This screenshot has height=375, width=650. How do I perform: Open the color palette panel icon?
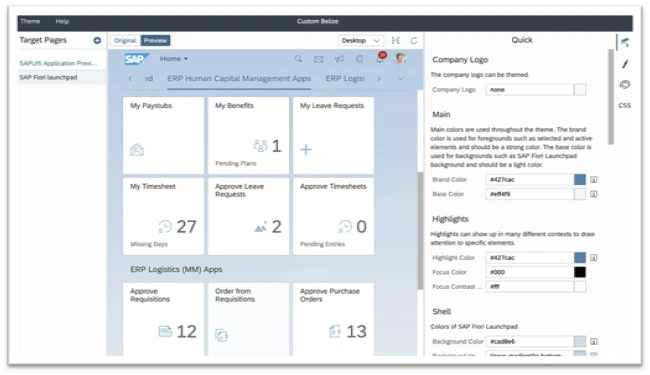[x=625, y=85]
